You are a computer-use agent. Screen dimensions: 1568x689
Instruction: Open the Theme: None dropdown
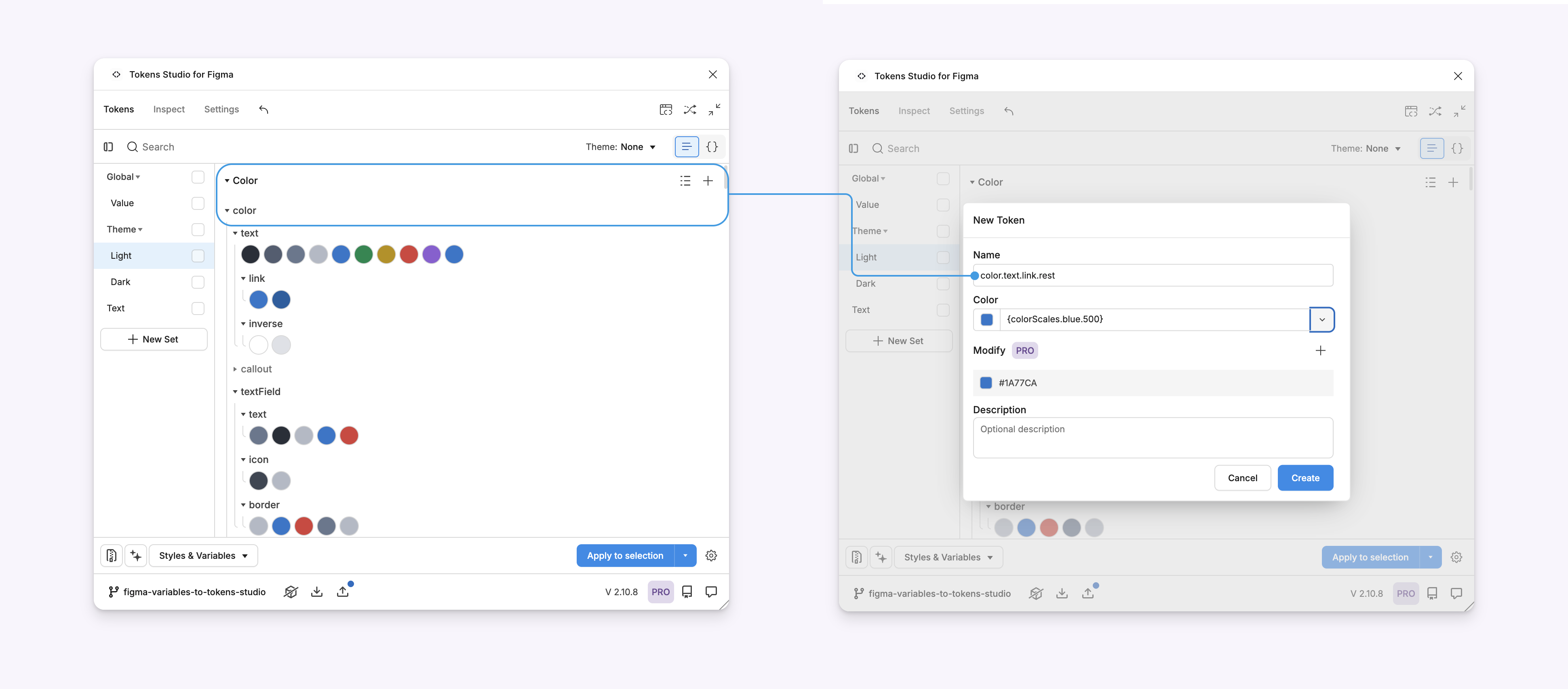[x=621, y=146]
